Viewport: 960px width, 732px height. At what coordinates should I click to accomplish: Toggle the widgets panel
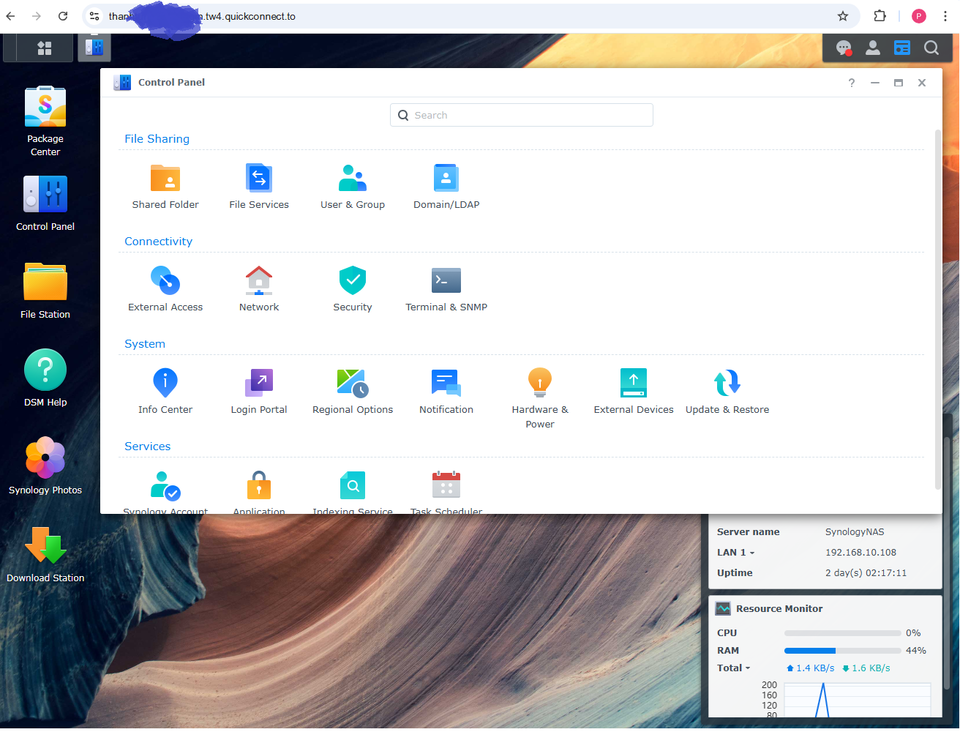click(902, 48)
